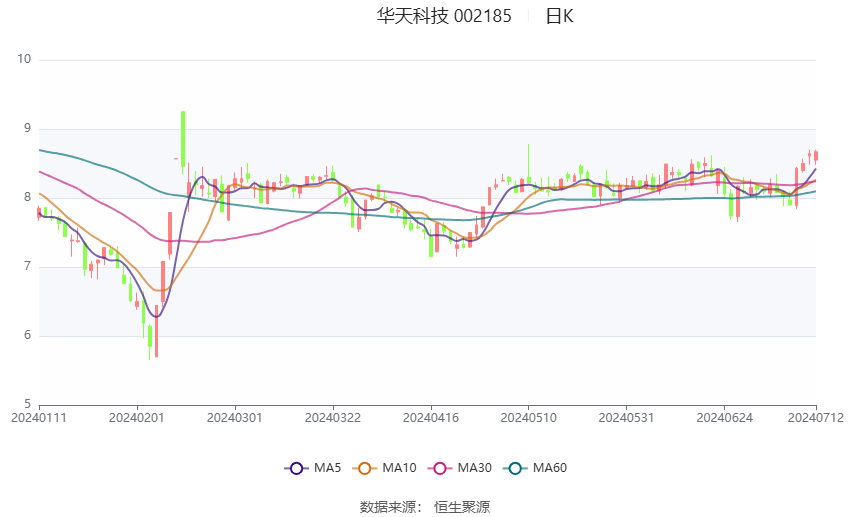Click the 20240624 x-axis date label
850x517 pixels.
[x=724, y=418]
